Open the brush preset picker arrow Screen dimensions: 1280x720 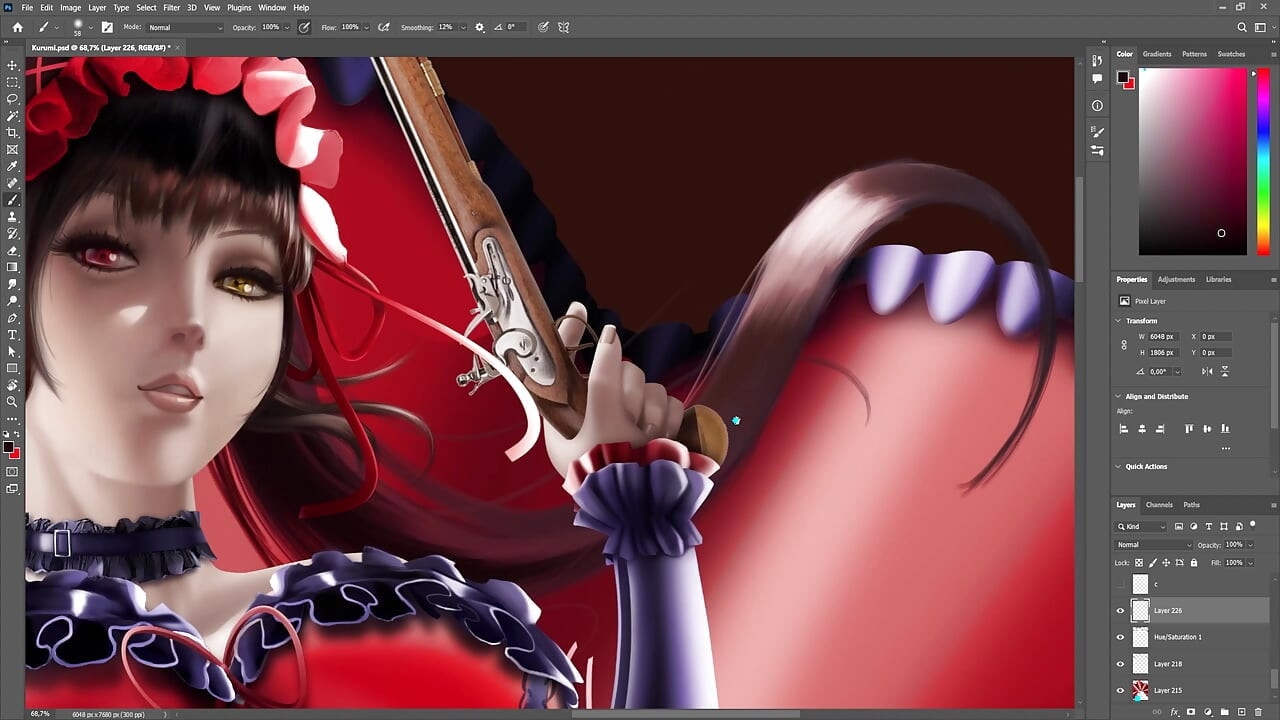pos(92,27)
